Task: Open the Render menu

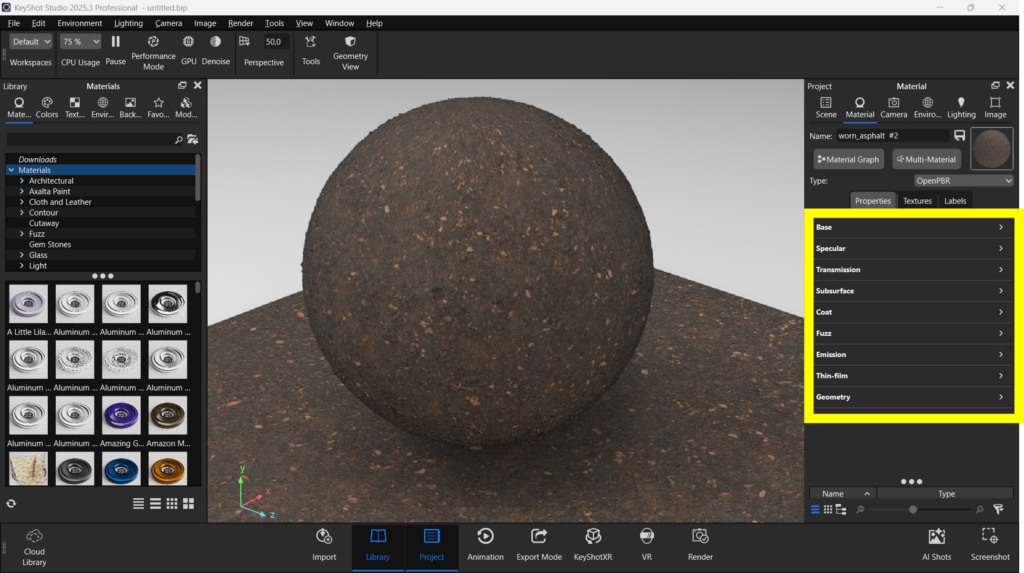Action: point(240,23)
